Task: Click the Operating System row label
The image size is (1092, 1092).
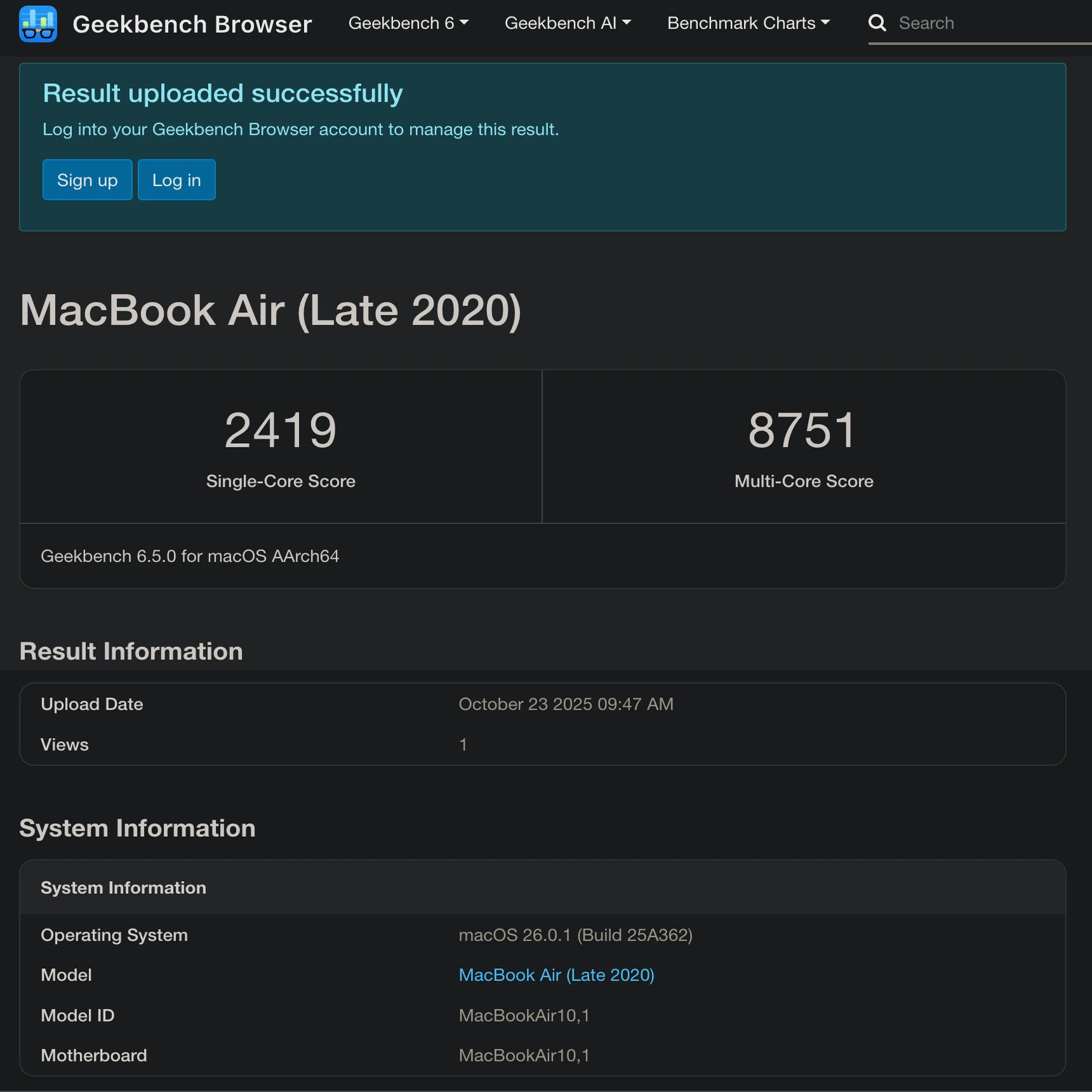Action: coord(114,935)
